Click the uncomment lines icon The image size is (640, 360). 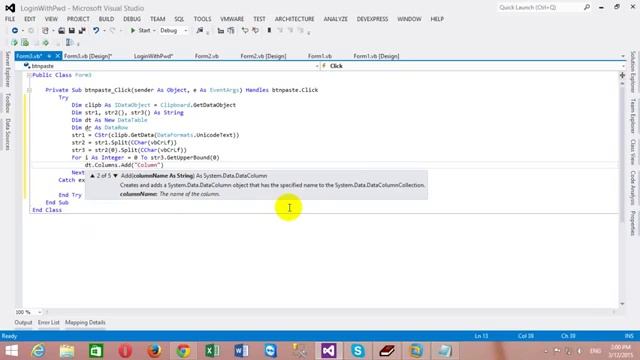[256, 31]
